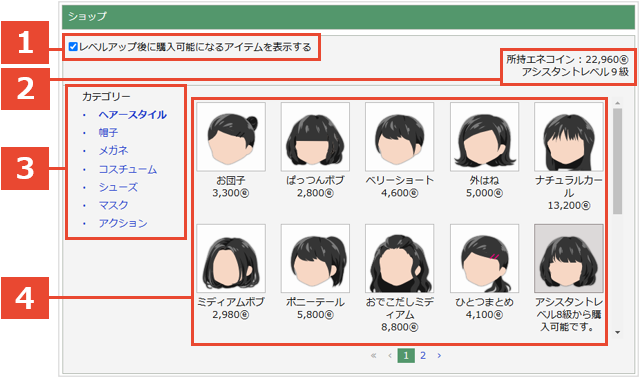Select the ナチュラルカール hairstyle thumbnail
The image size is (640, 380).
tap(569, 137)
